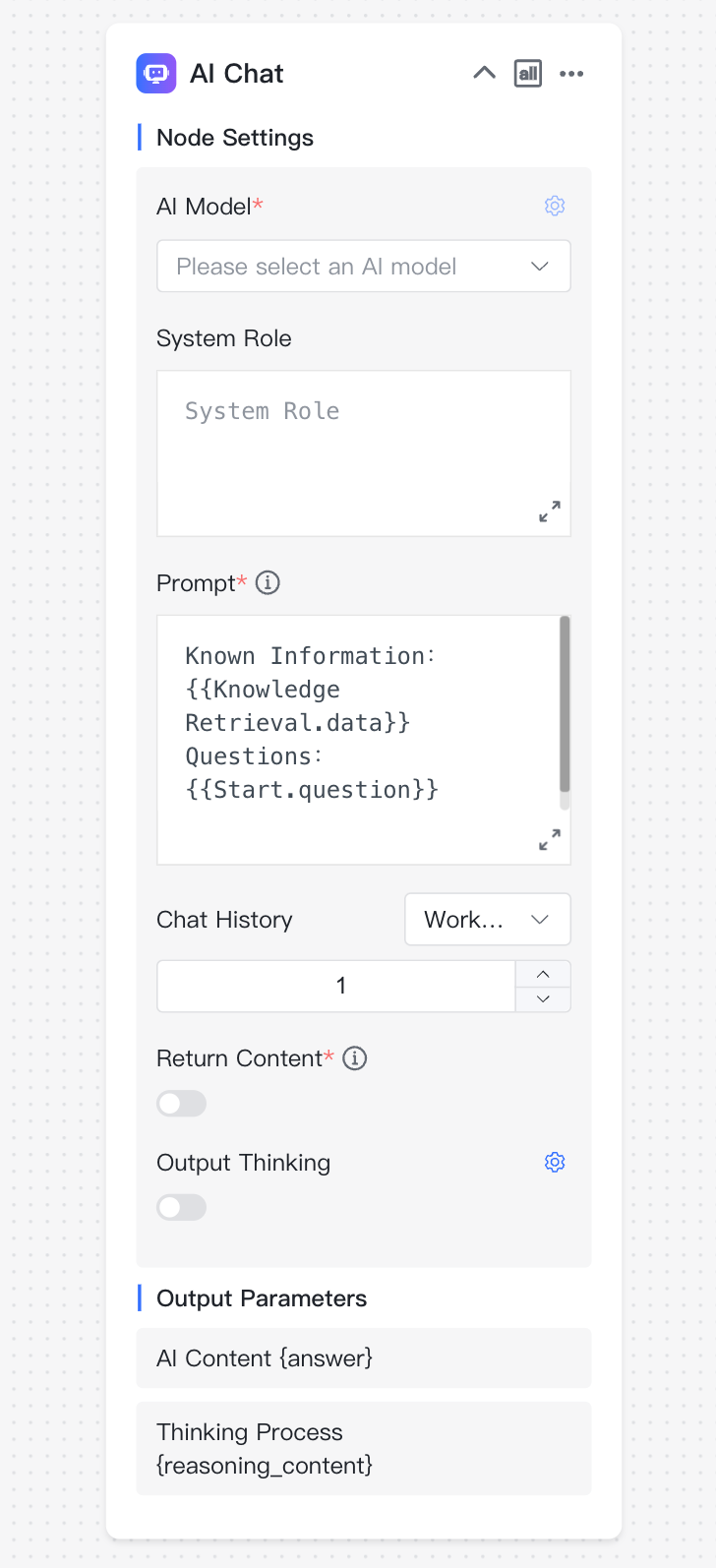The width and height of the screenshot is (716, 1568).
Task: Open the three-dot more options menu
Action: click(x=571, y=74)
